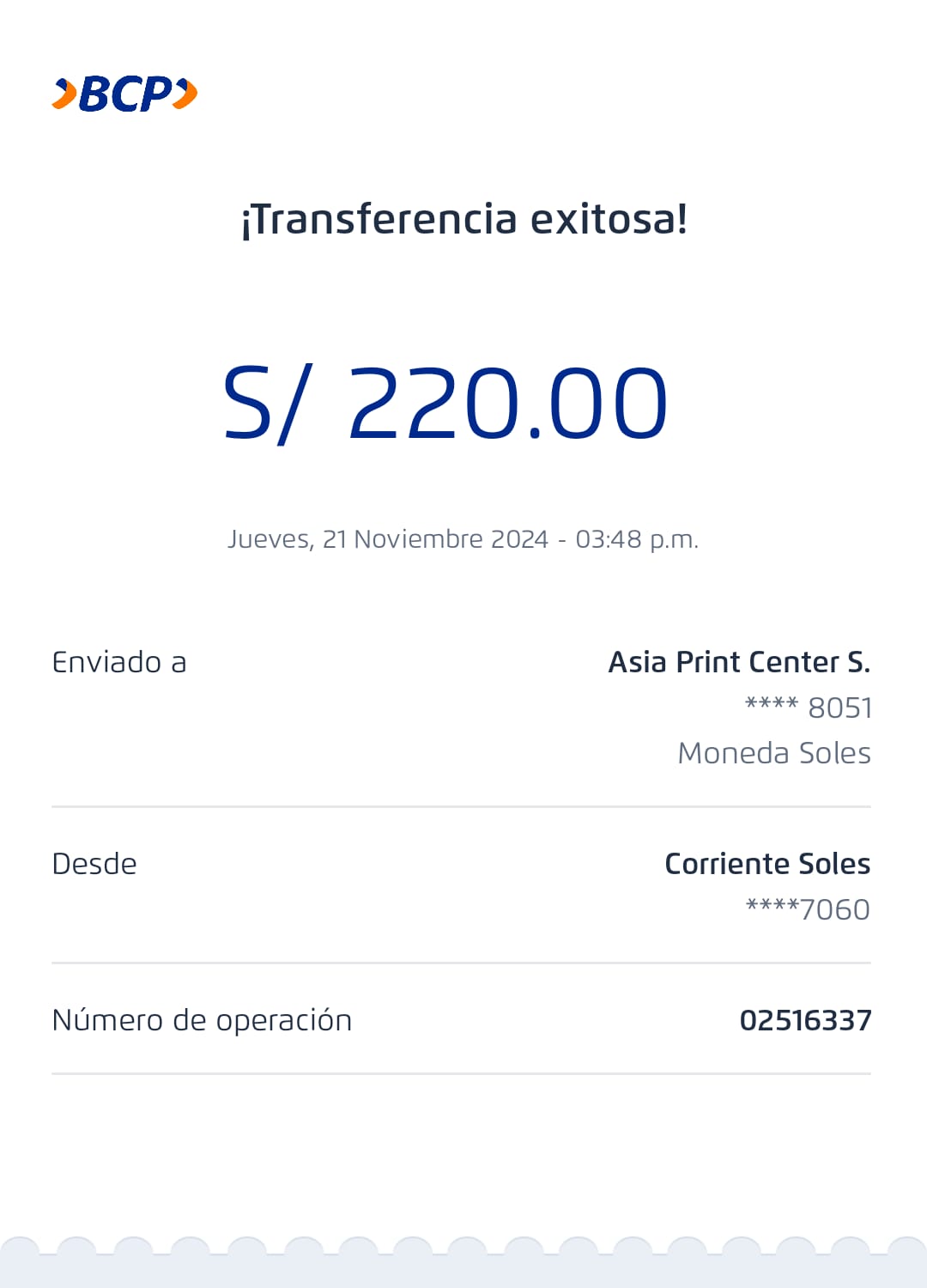Screen dimensions: 927x1288
Task: Click the orange chevron right of BCP
Action: click(x=185, y=94)
